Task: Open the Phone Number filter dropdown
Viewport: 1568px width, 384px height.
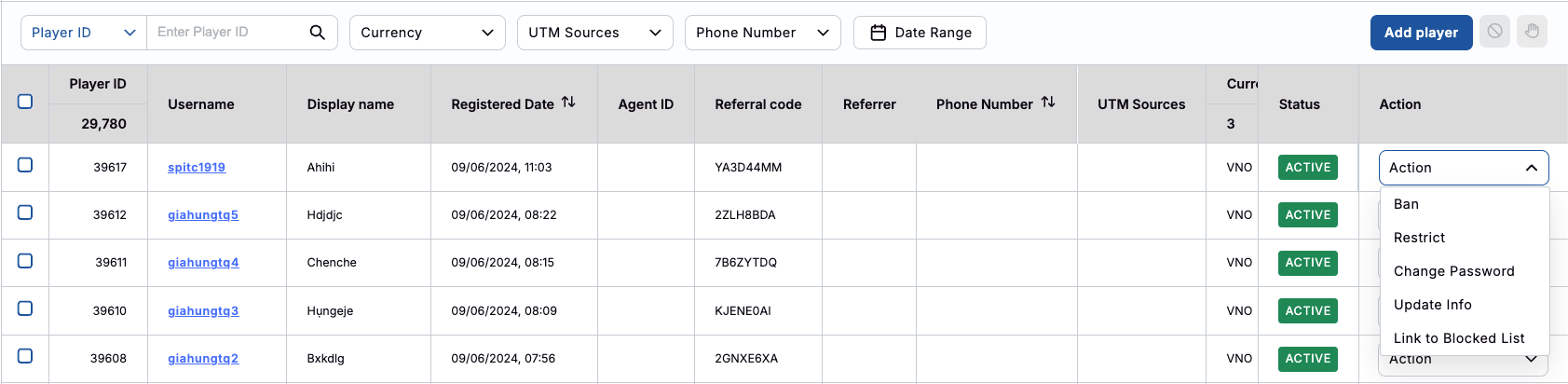Action: 762,33
